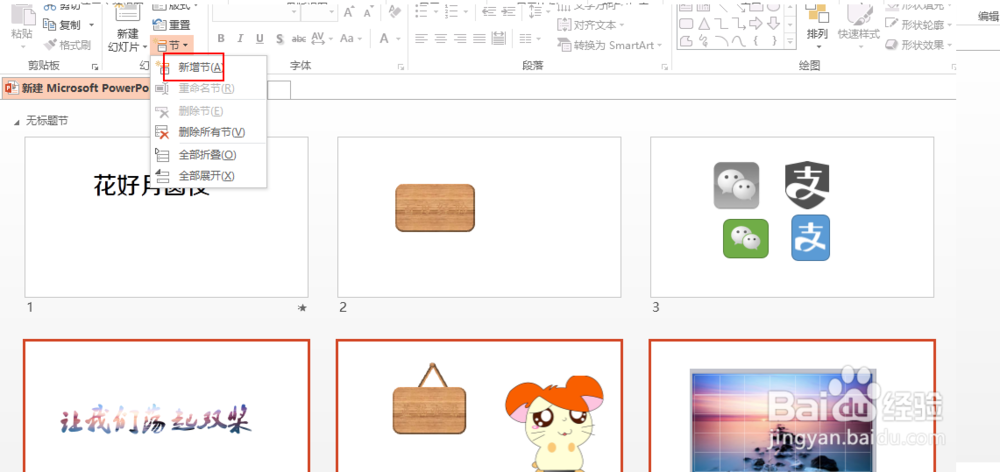
Task: Choose the elbow connector shape
Action: (x=721, y=24)
